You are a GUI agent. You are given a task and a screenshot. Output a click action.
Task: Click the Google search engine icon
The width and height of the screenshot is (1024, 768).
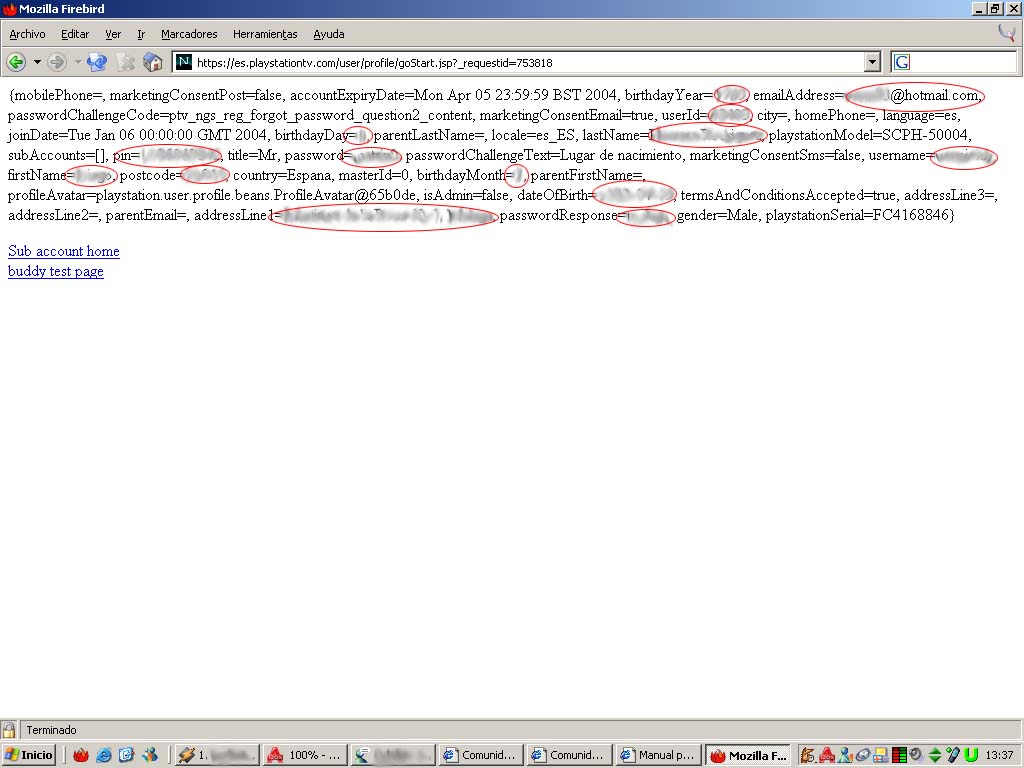(x=902, y=62)
